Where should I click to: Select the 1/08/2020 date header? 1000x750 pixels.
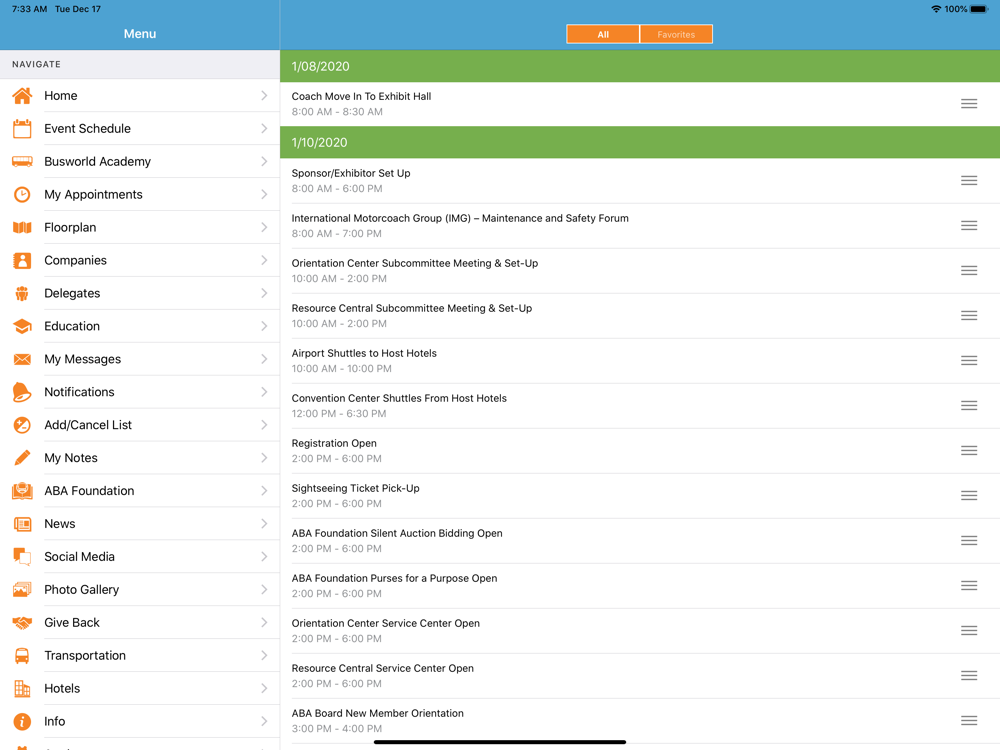pyautogui.click(x=640, y=66)
